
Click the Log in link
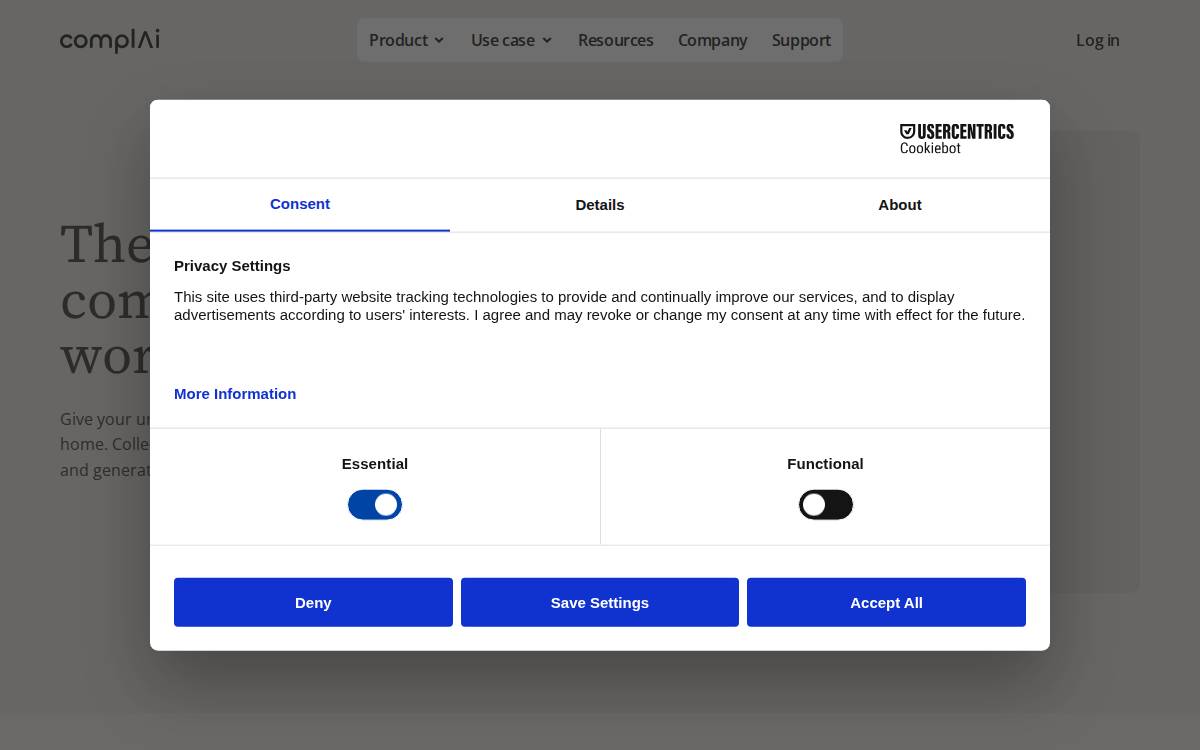tap(1098, 40)
